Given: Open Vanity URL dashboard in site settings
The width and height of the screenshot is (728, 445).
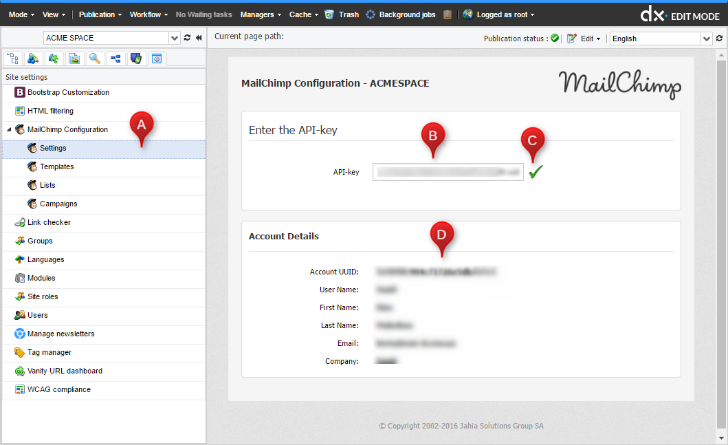Looking at the screenshot, I should (65, 370).
